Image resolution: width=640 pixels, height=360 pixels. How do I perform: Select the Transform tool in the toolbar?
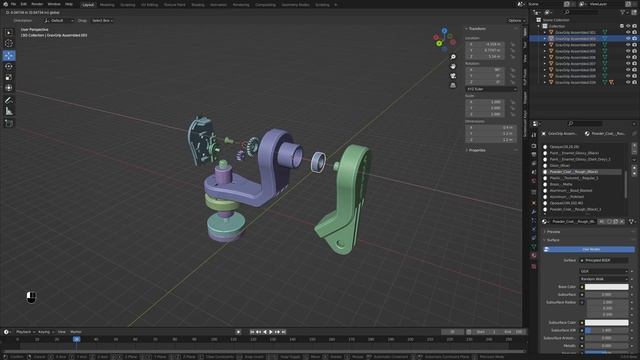click(x=9, y=88)
